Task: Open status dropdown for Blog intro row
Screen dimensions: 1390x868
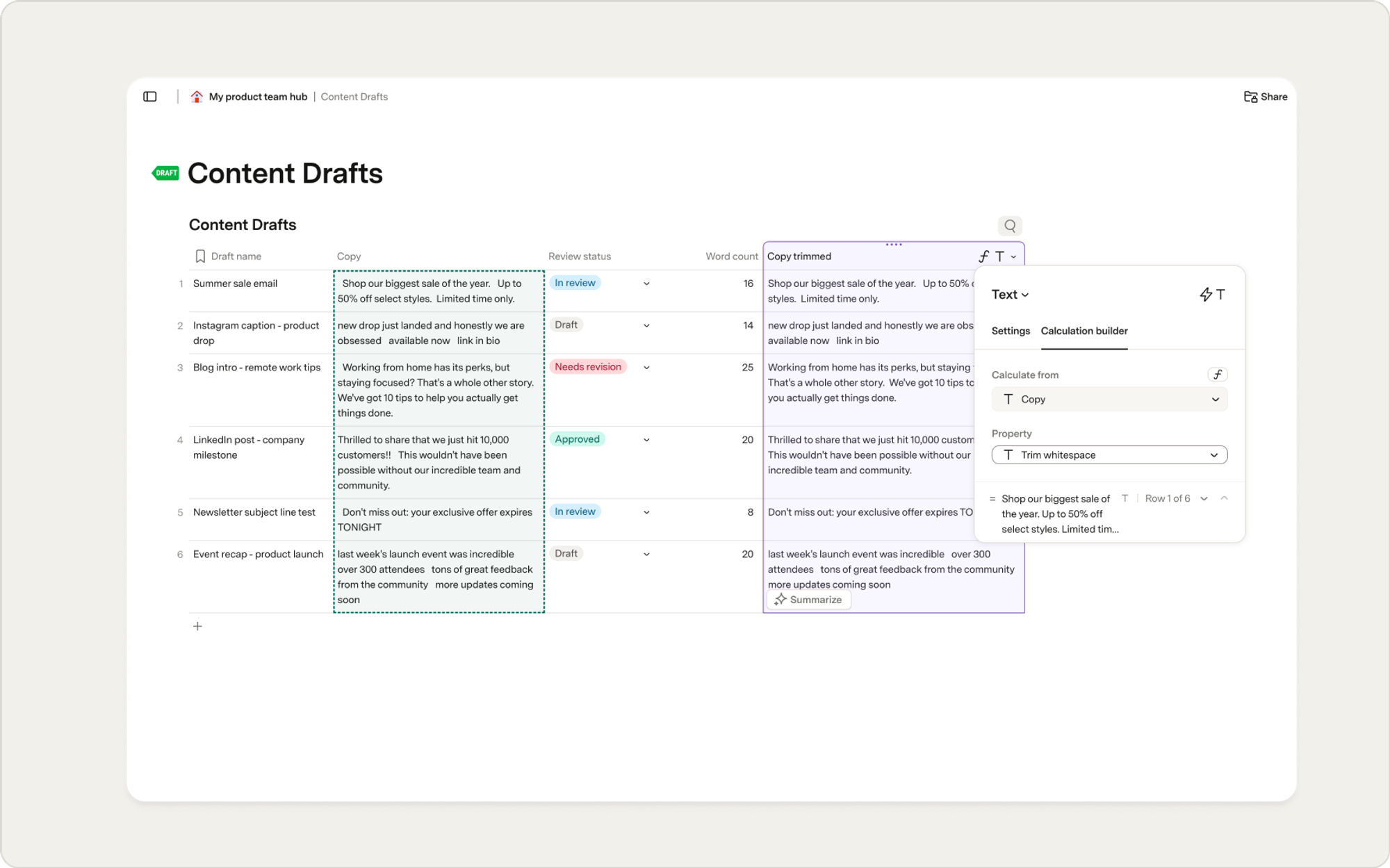Action: 646,368
